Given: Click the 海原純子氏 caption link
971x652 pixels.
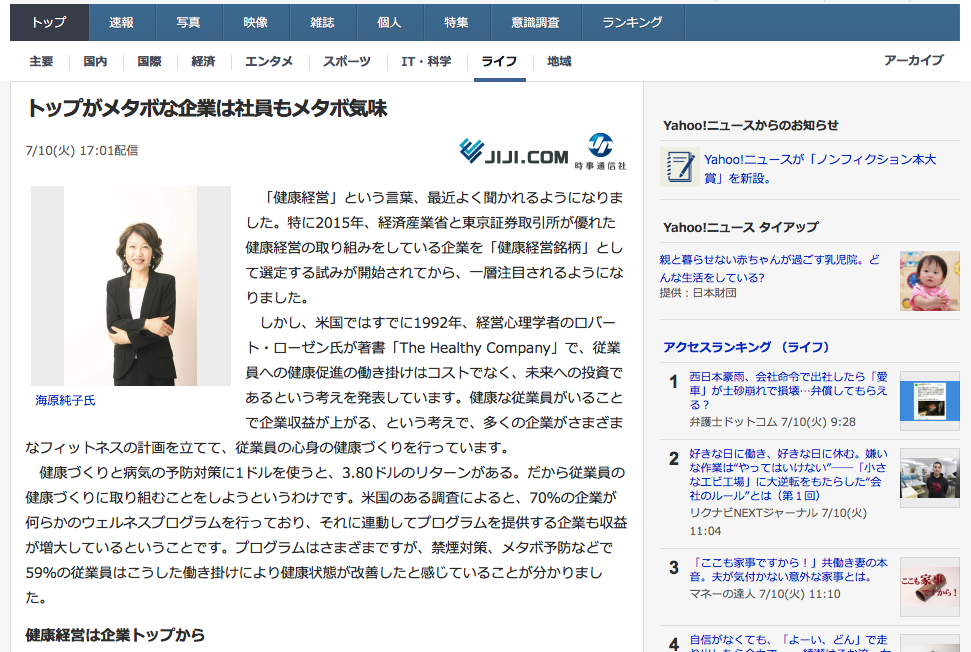Looking at the screenshot, I should pos(66,401).
